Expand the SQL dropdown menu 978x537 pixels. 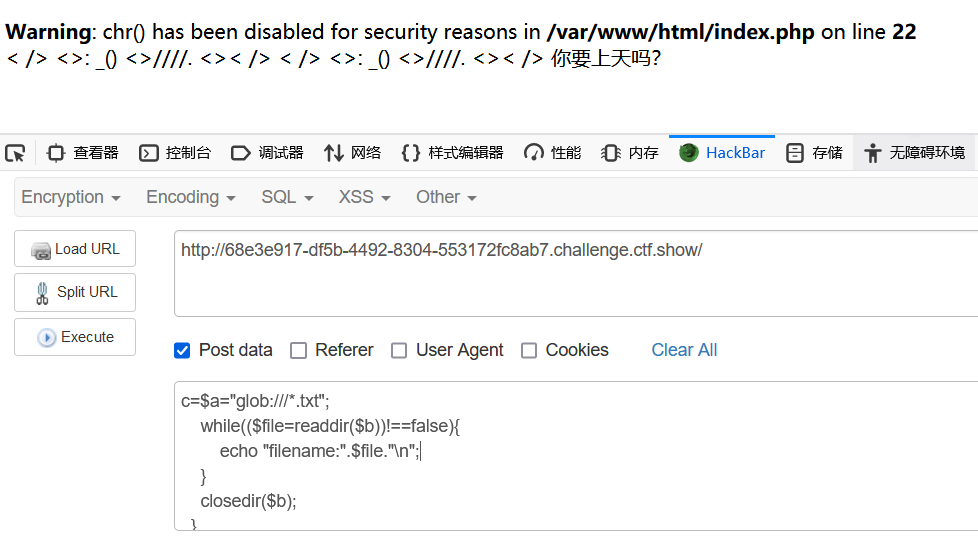coord(287,197)
